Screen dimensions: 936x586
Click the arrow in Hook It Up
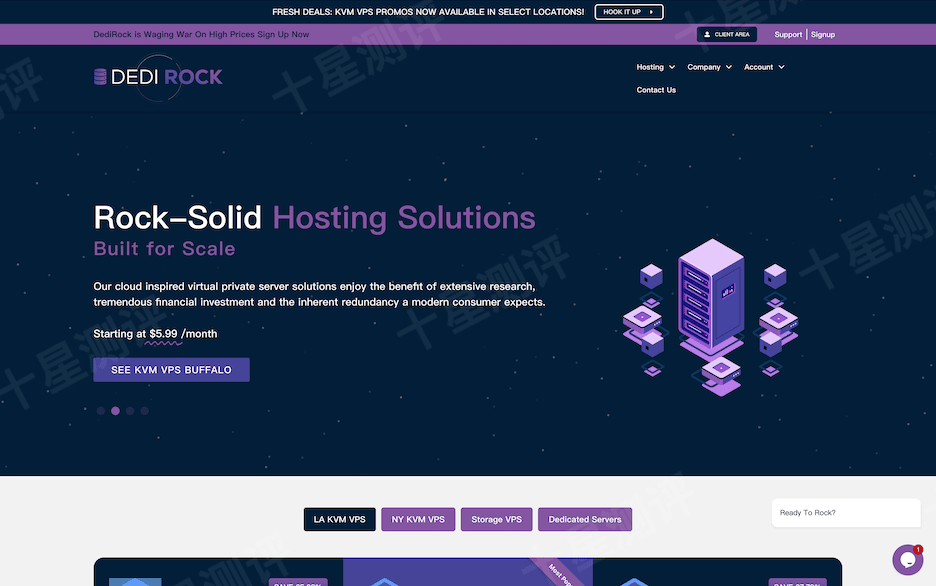pos(652,12)
